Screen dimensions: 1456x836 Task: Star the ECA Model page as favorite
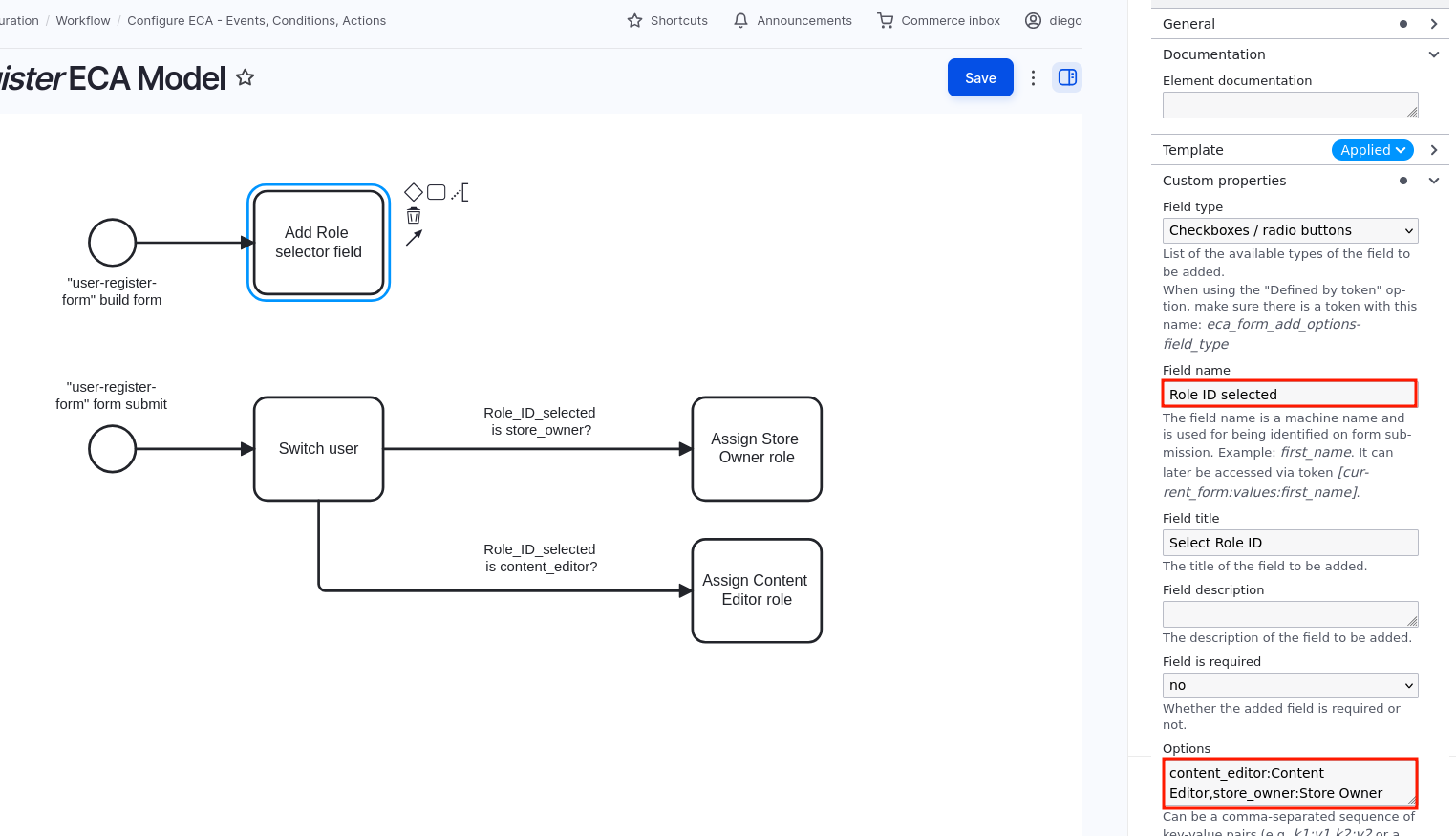click(x=246, y=77)
